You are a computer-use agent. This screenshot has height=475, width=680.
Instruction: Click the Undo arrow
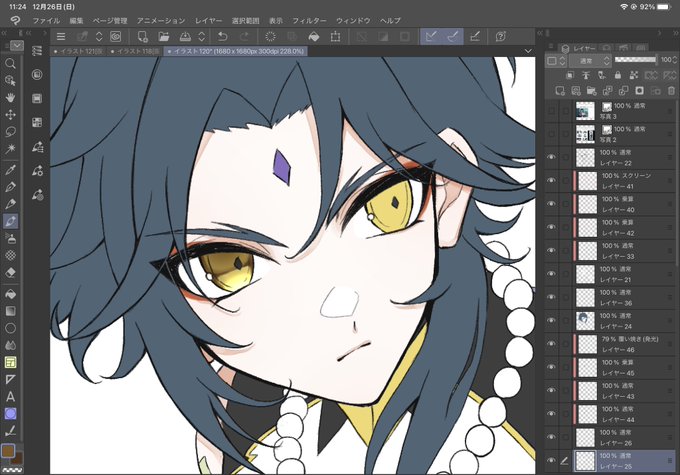click(x=223, y=36)
